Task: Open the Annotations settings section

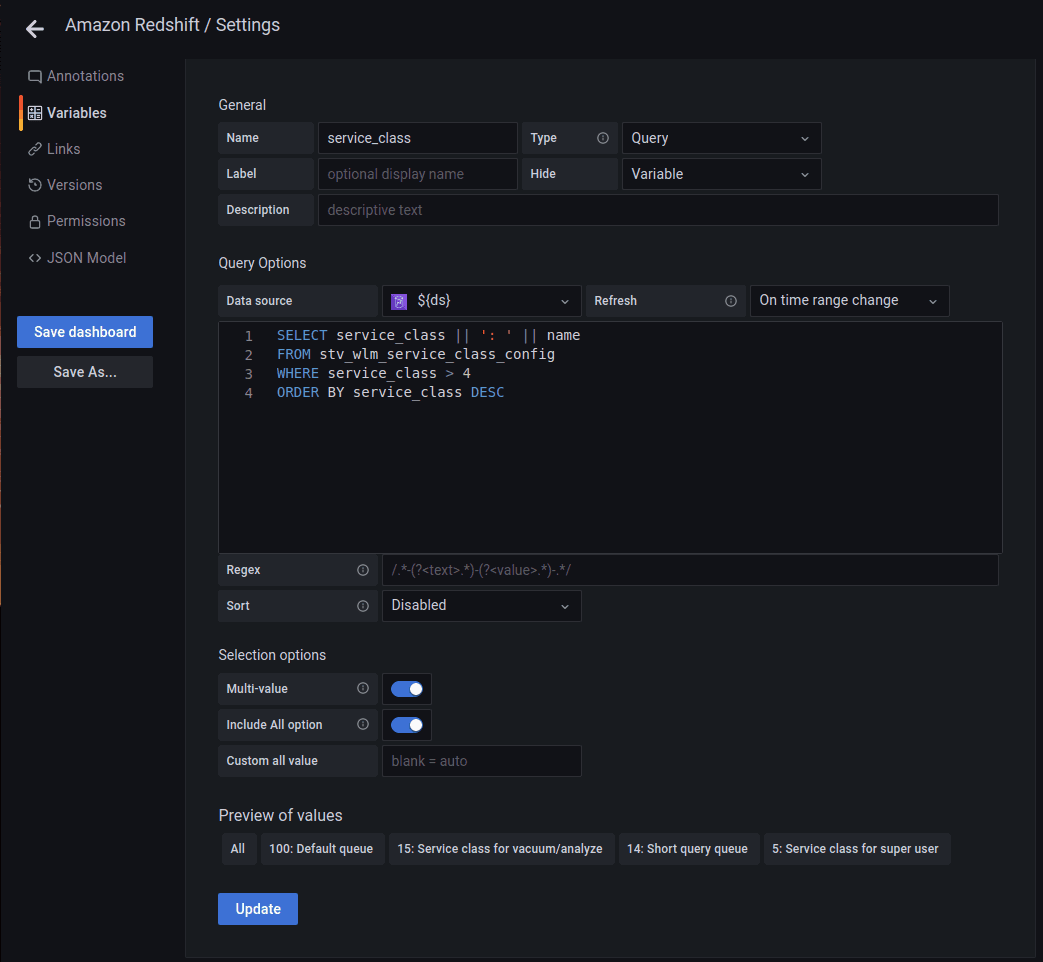Action: click(76, 77)
